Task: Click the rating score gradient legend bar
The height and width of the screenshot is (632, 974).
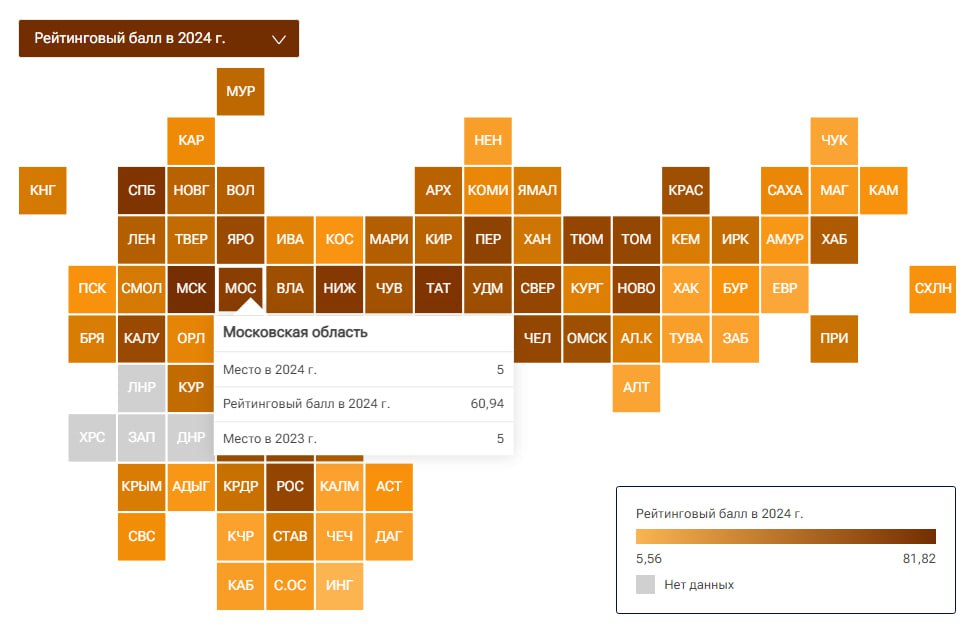Action: pyautogui.click(x=785, y=536)
